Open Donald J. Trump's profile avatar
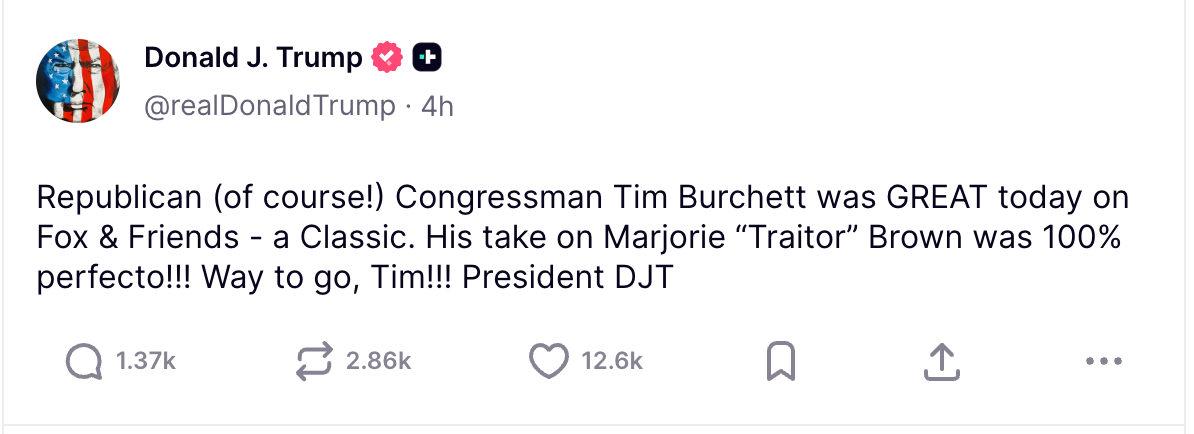This screenshot has width=1194, height=434. tap(79, 81)
